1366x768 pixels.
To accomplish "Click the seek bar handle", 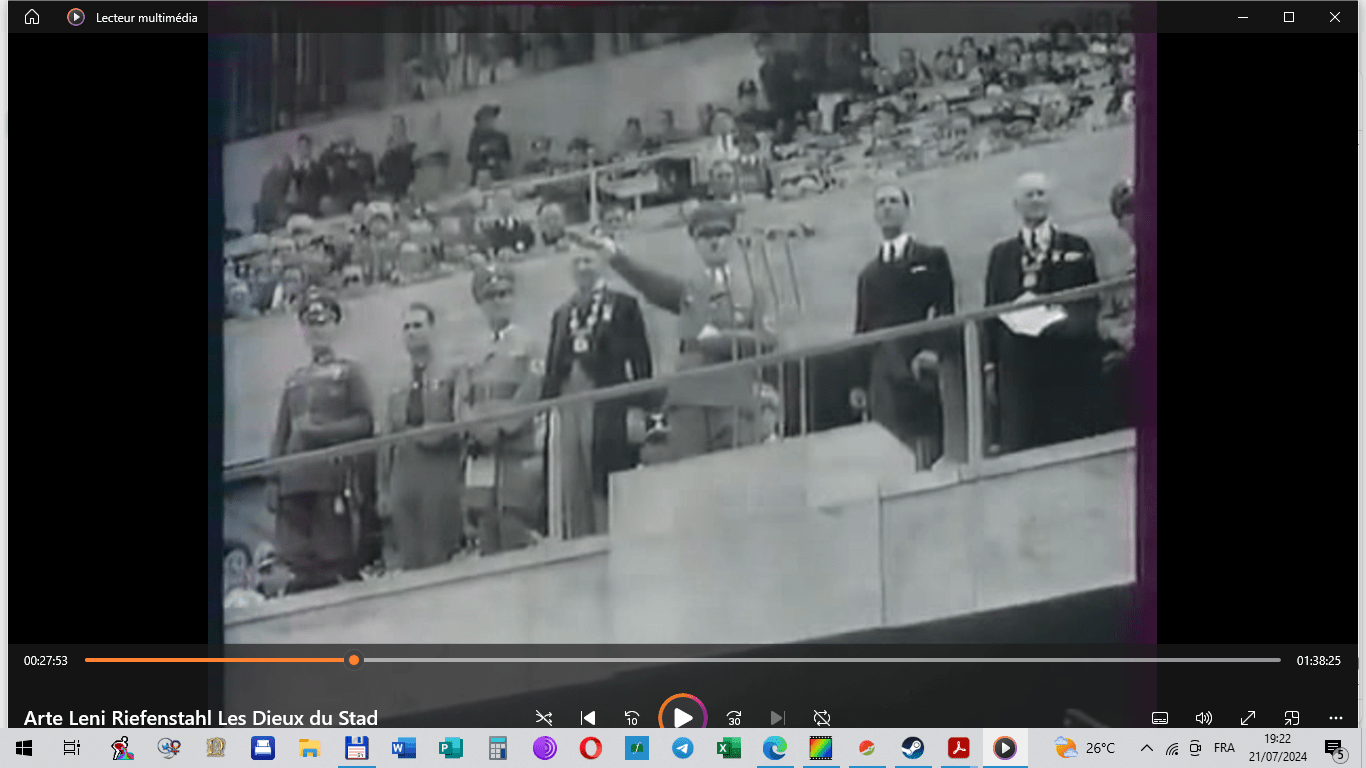I will click(354, 660).
